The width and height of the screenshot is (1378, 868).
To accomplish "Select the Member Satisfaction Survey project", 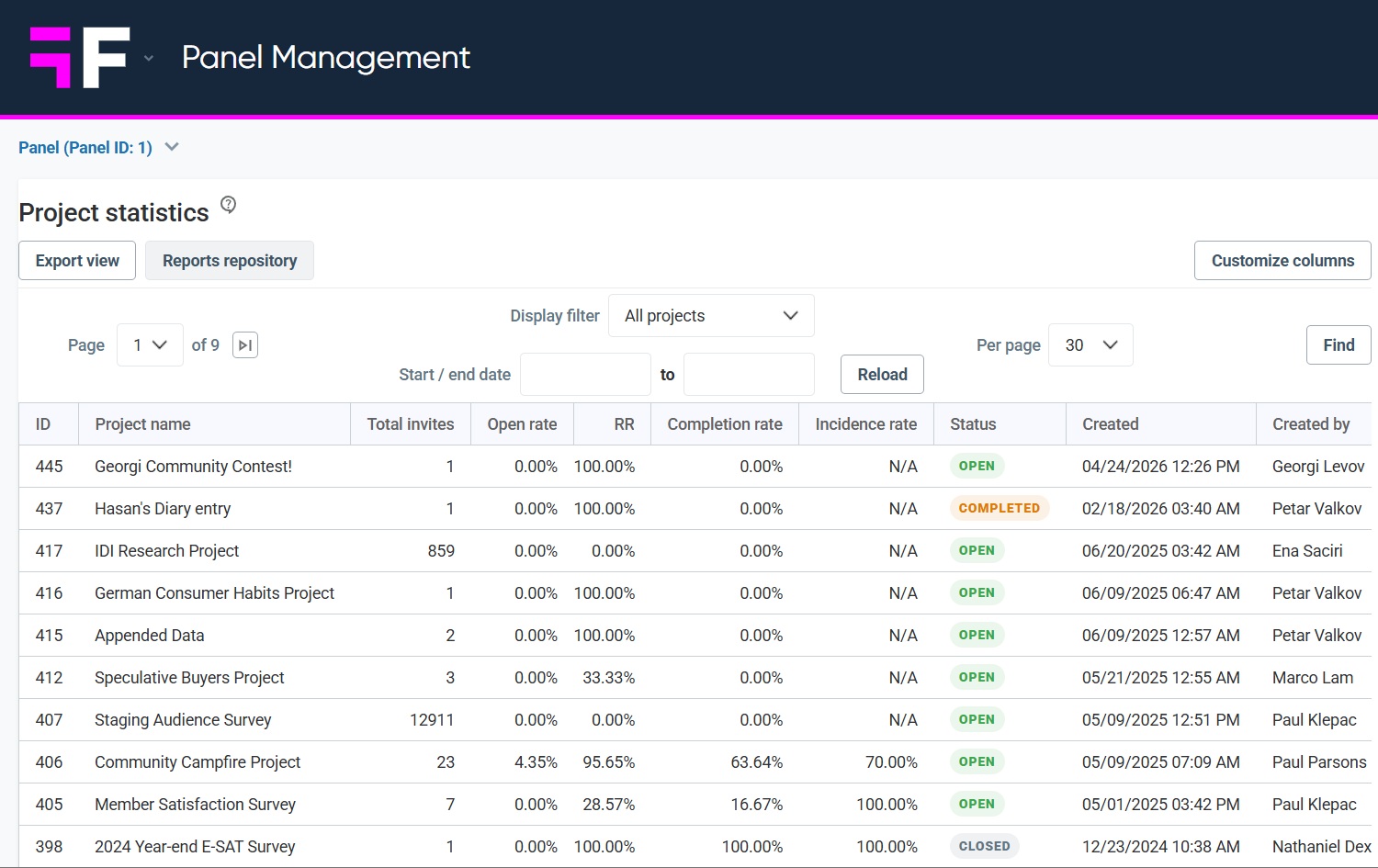I will tap(195, 805).
